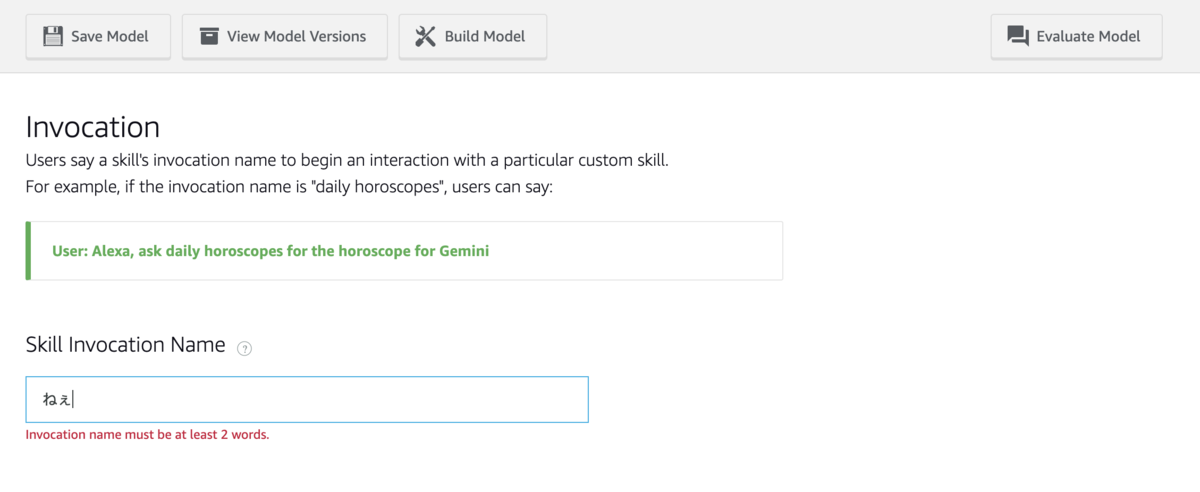Open the help tooltip beside Skill Invocation Name
This screenshot has height=492, width=1200.
coord(245,348)
